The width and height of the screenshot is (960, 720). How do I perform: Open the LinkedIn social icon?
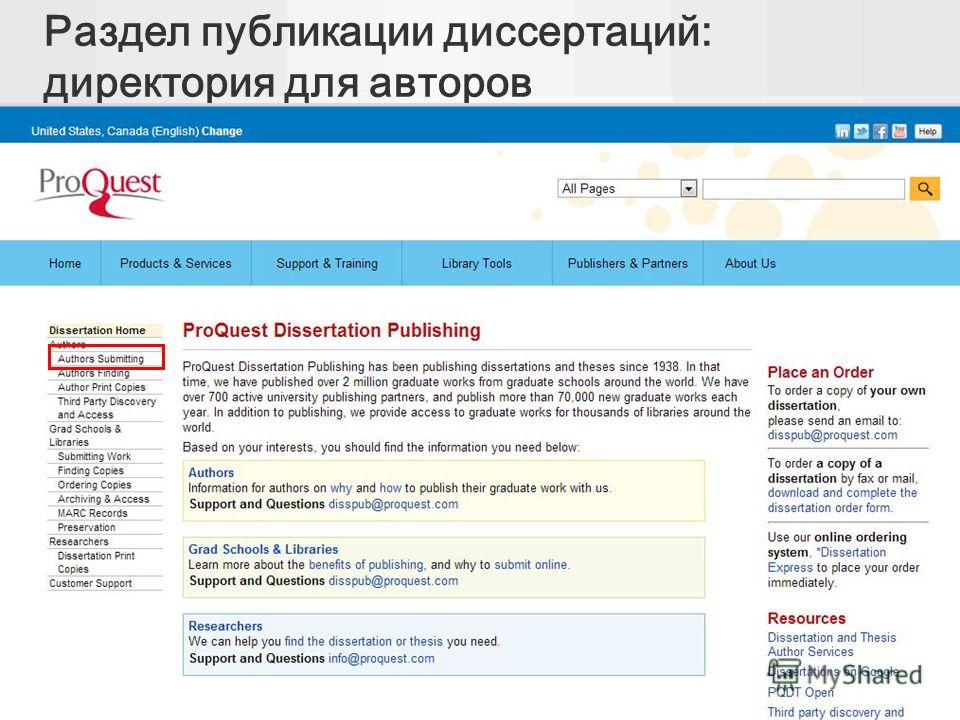[x=842, y=131]
